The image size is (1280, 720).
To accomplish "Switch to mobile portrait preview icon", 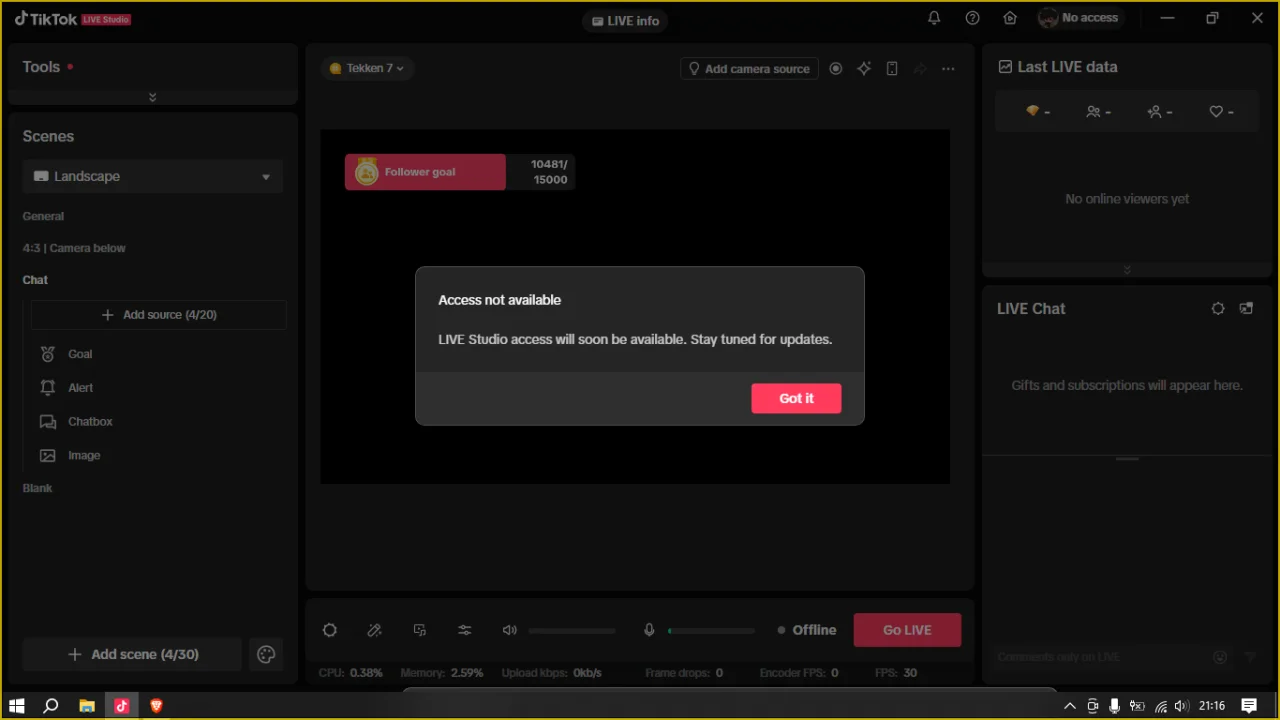I will point(892,69).
